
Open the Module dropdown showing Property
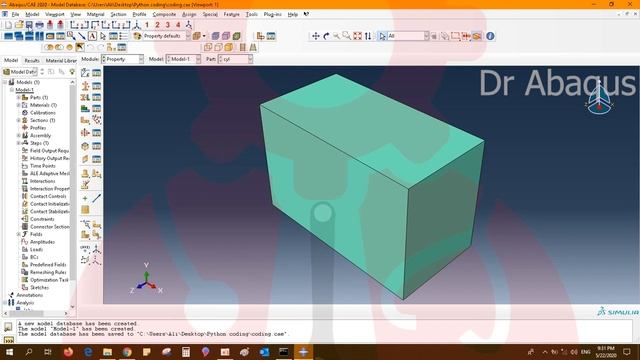point(122,59)
